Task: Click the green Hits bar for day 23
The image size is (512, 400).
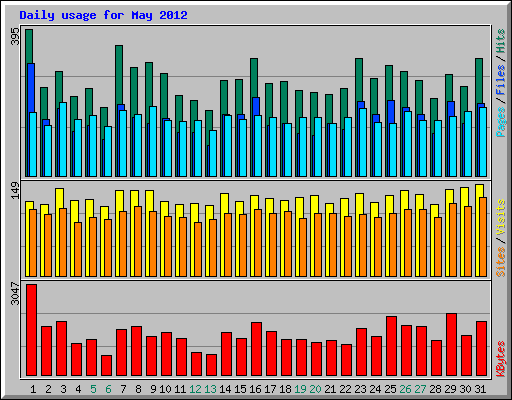Action: [359, 80]
